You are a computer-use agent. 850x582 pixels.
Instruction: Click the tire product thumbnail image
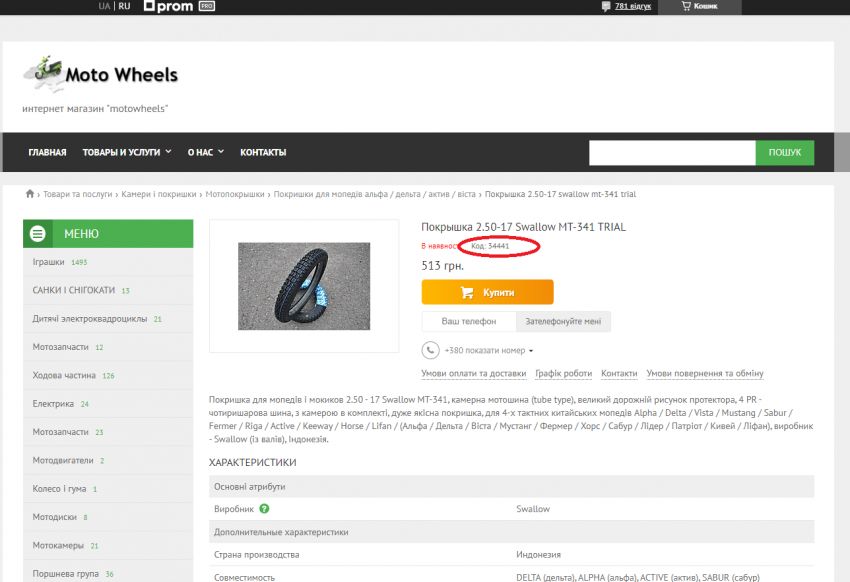pyautogui.click(x=303, y=286)
